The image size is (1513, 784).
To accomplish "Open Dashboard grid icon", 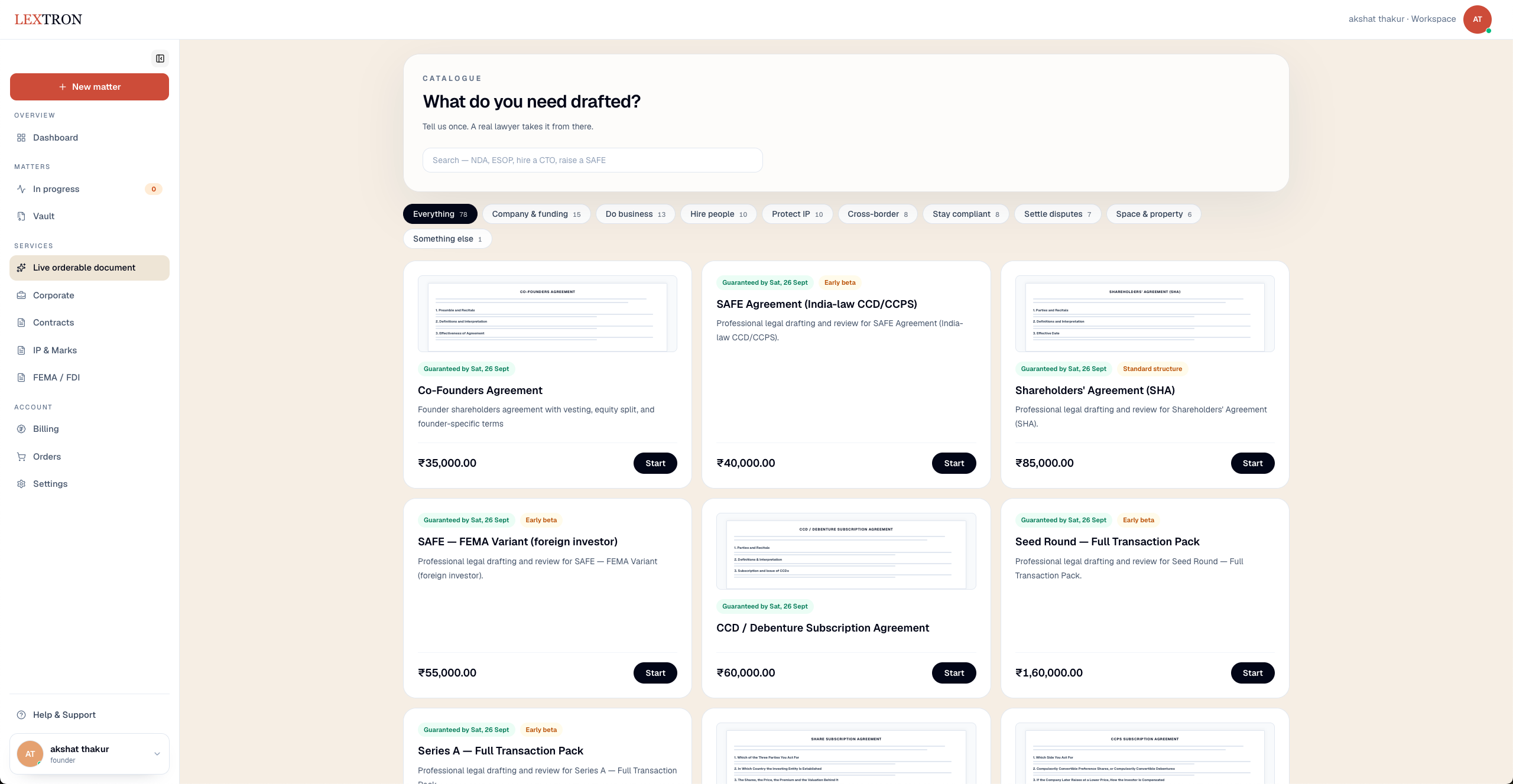I will (x=21, y=138).
